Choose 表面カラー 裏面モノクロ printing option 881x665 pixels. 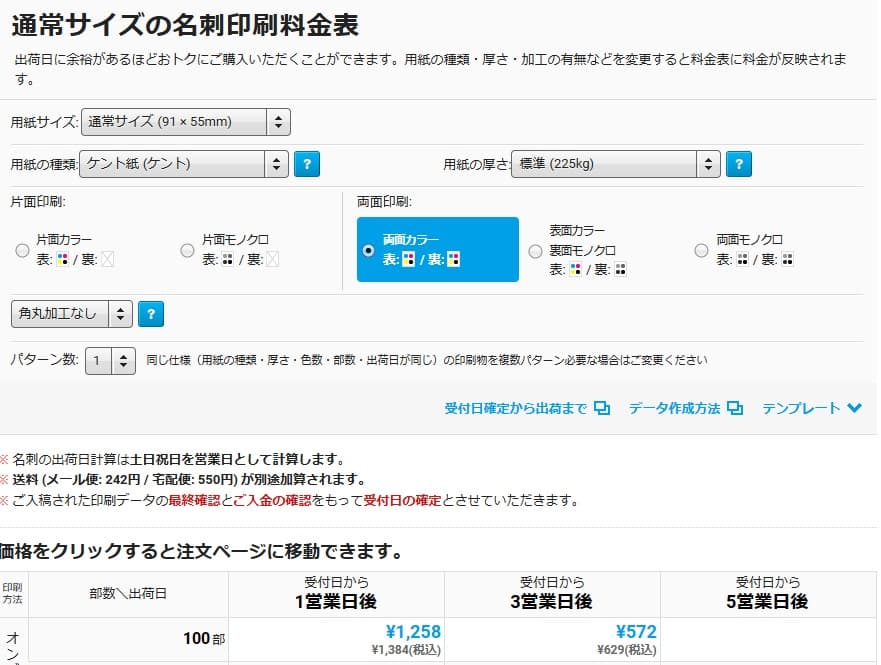[x=535, y=250]
